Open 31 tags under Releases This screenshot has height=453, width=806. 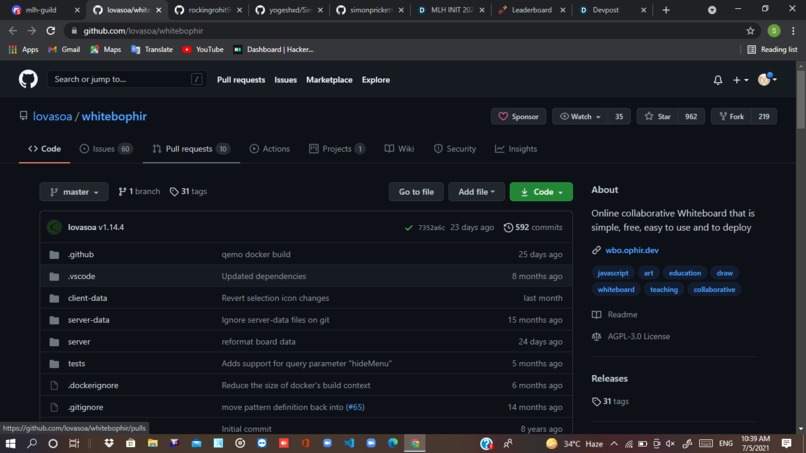[x=610, y=401]
